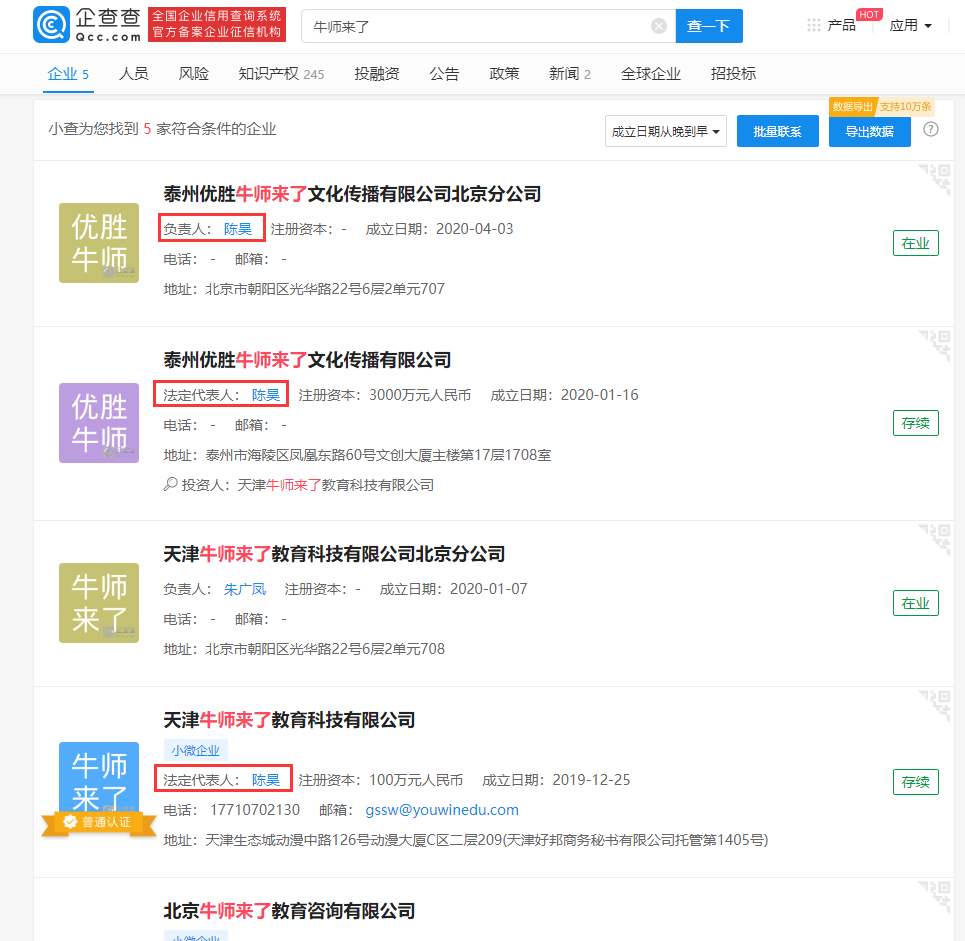Click the 存续 status badge of 天津牛师来了教育科技有限公司
Image resolution: width=965 pixels, height=941 pixels.
(x=916, y=782)
